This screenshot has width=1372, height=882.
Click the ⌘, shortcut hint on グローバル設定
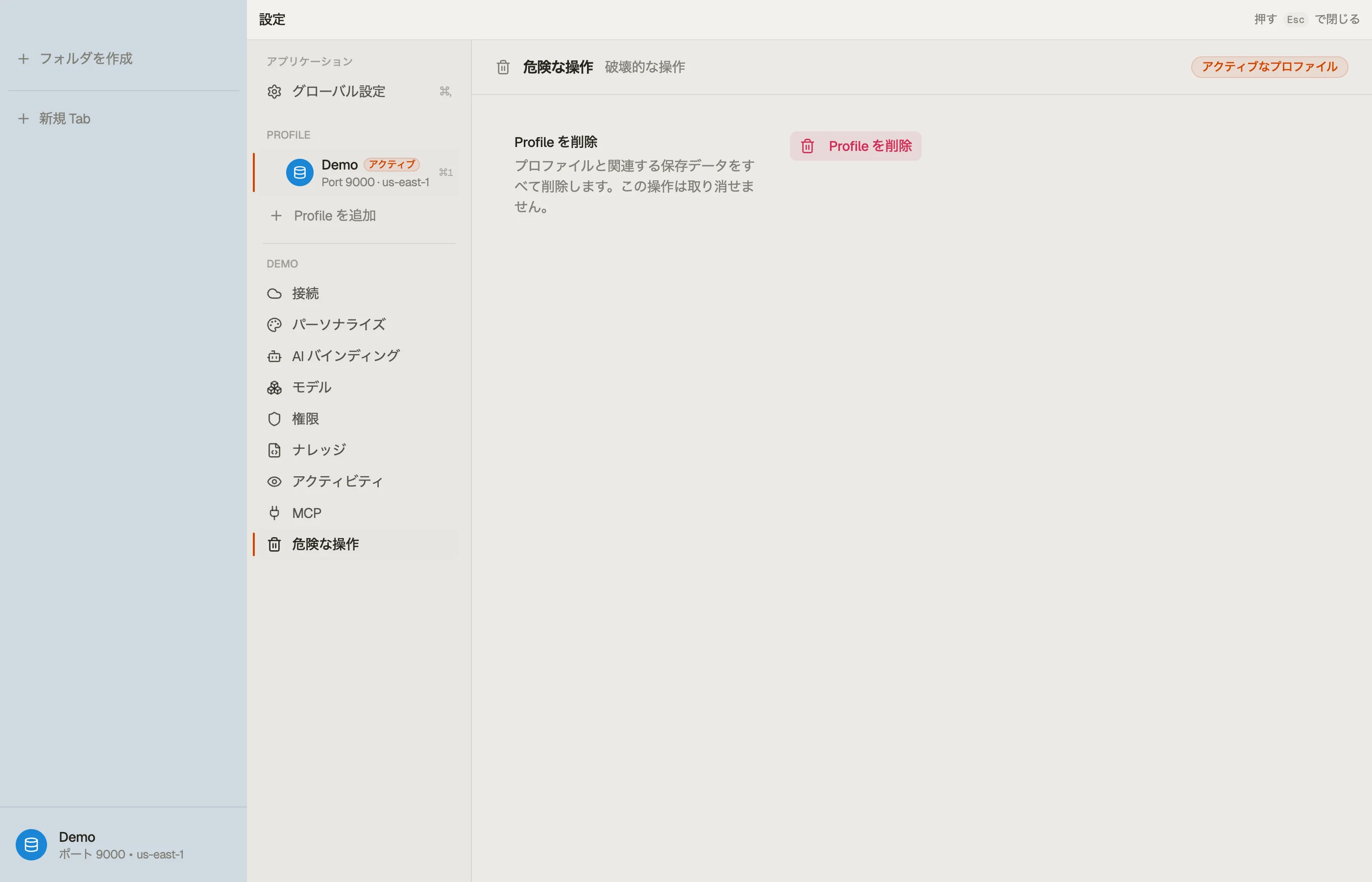coord(445,92)
